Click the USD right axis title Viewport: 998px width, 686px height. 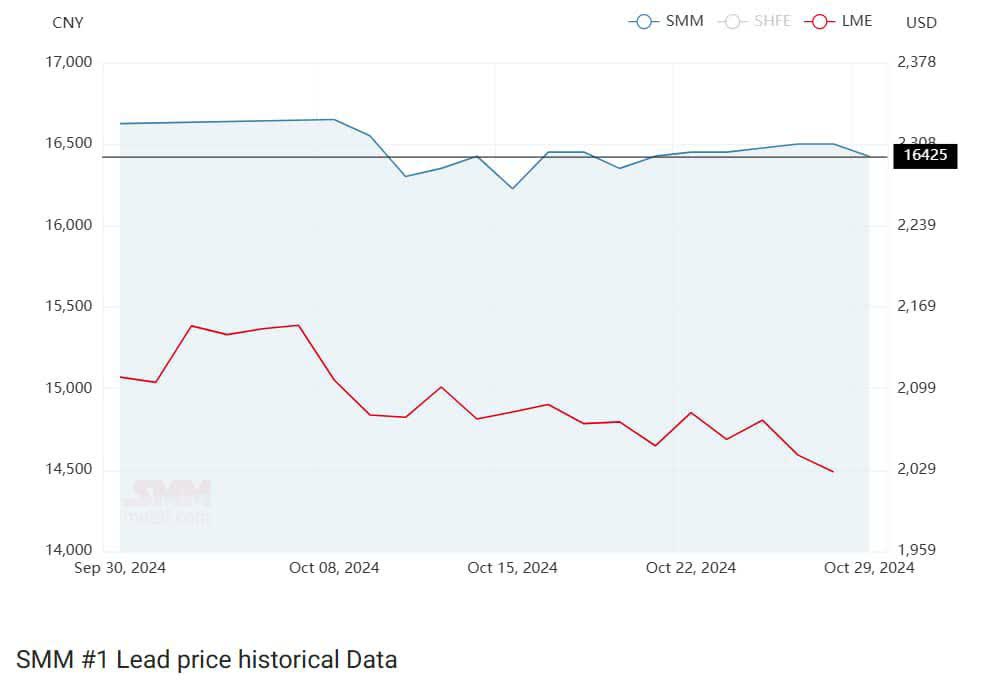921,22
